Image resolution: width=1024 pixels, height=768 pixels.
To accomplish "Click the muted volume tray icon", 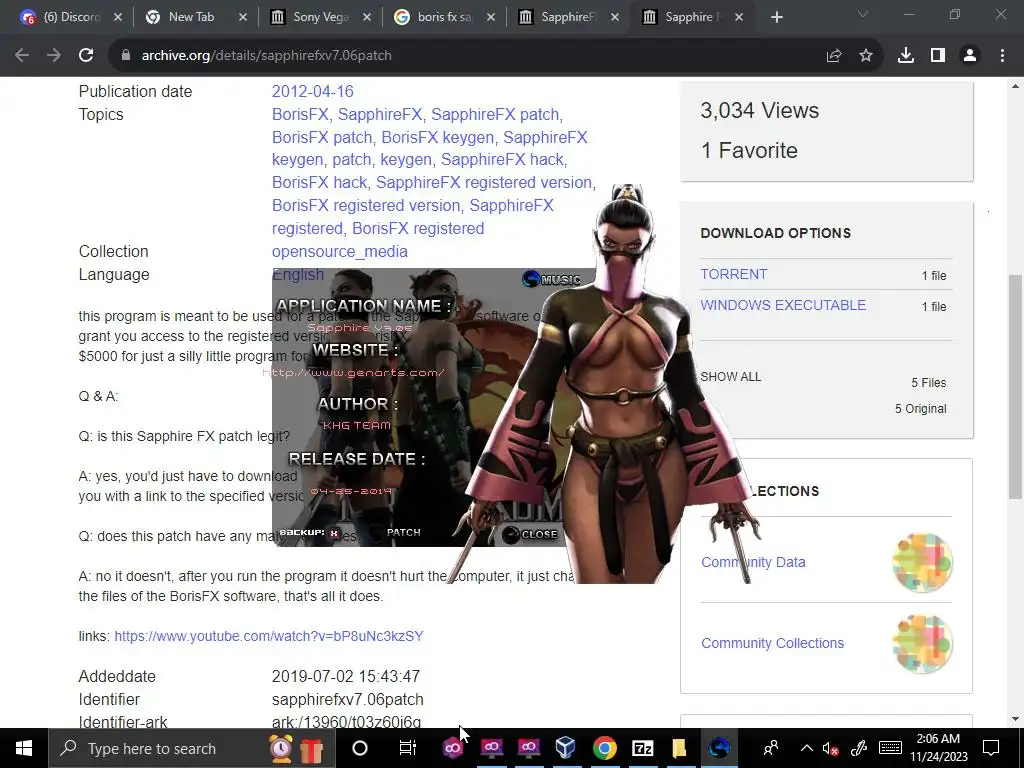I will pos(830,748).
